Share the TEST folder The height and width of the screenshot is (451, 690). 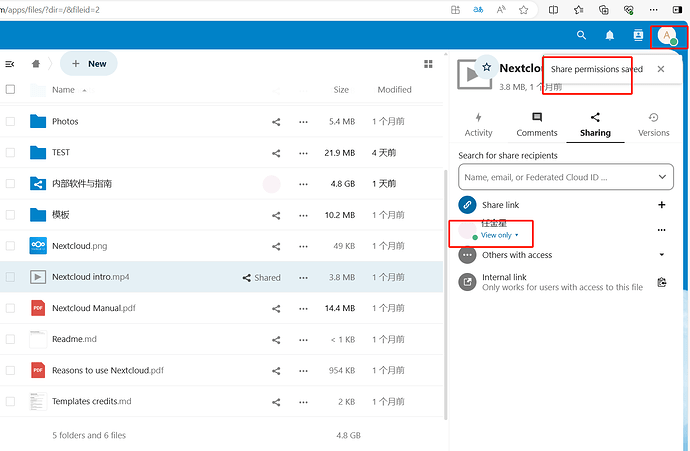(x=276, y=153)
